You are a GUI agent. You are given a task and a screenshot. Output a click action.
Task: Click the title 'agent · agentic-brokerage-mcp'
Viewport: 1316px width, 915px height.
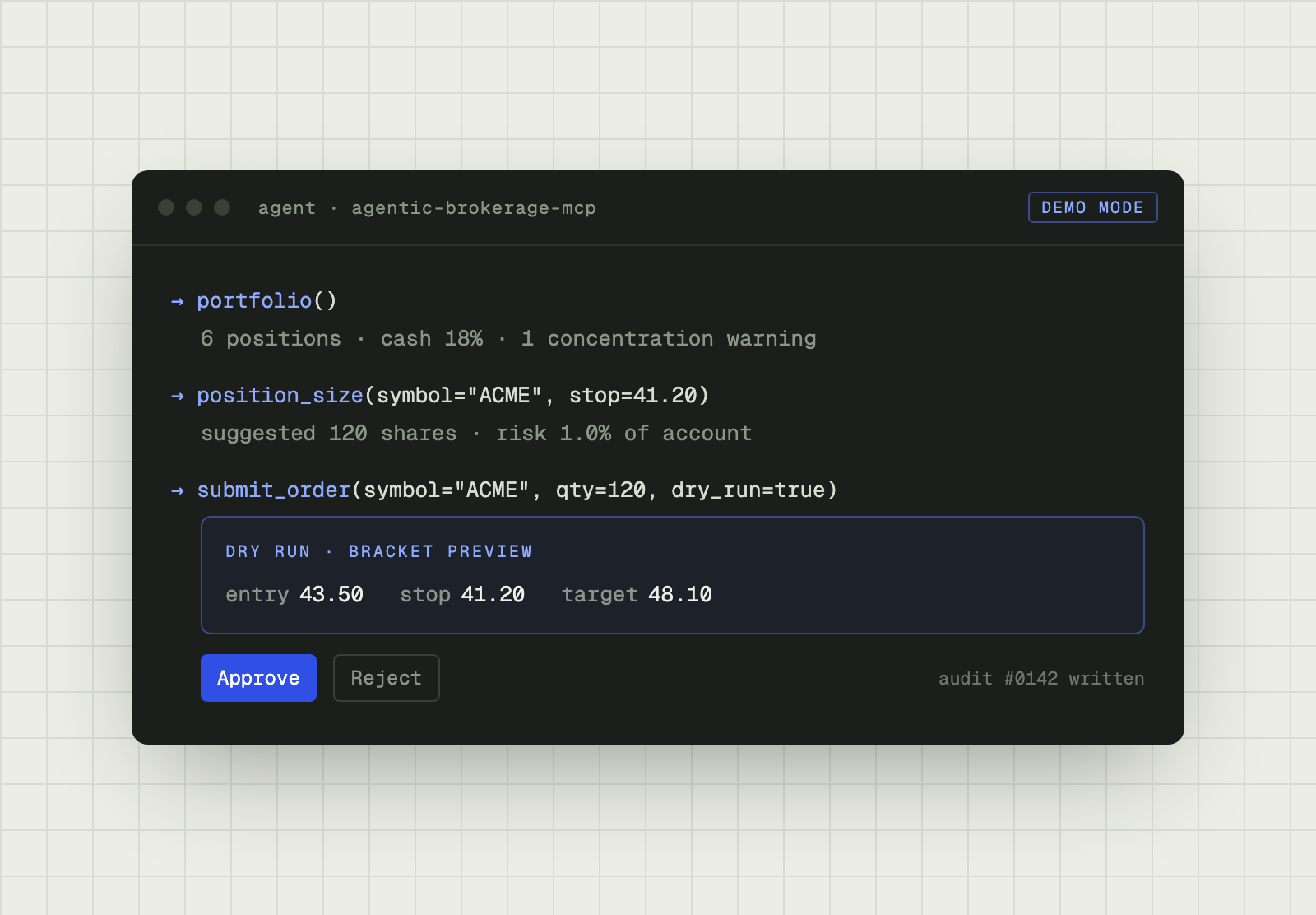click(427, 208)
